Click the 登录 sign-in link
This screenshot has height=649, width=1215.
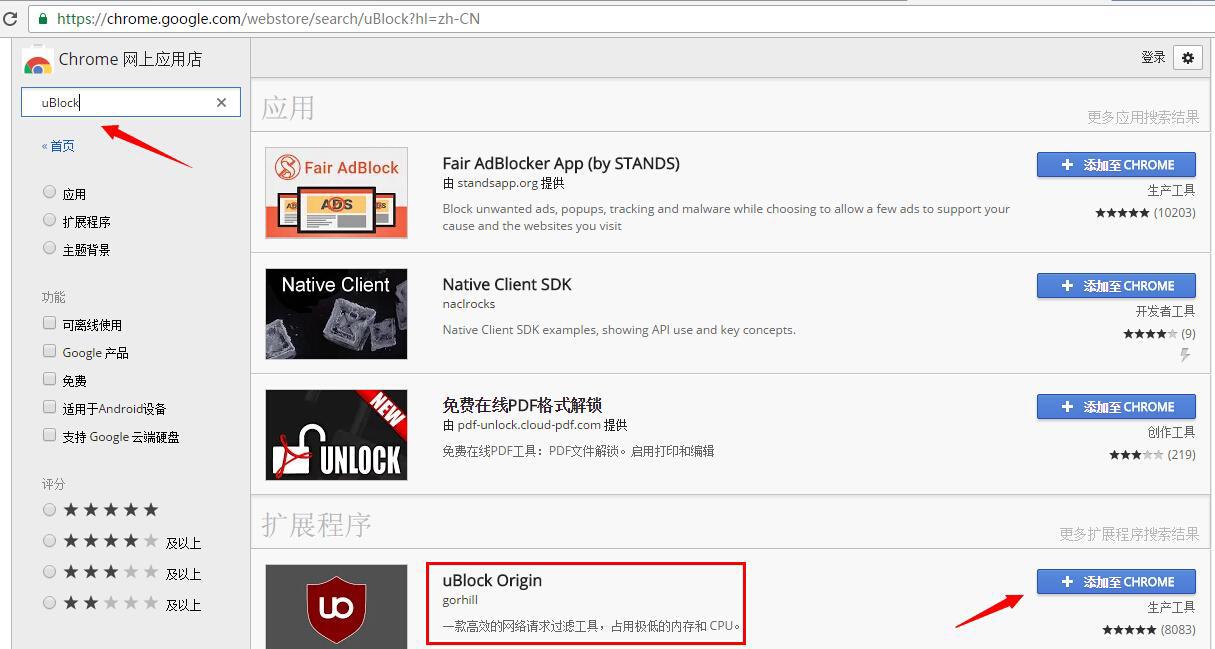pyautogui.click(x=1153, y=58)
